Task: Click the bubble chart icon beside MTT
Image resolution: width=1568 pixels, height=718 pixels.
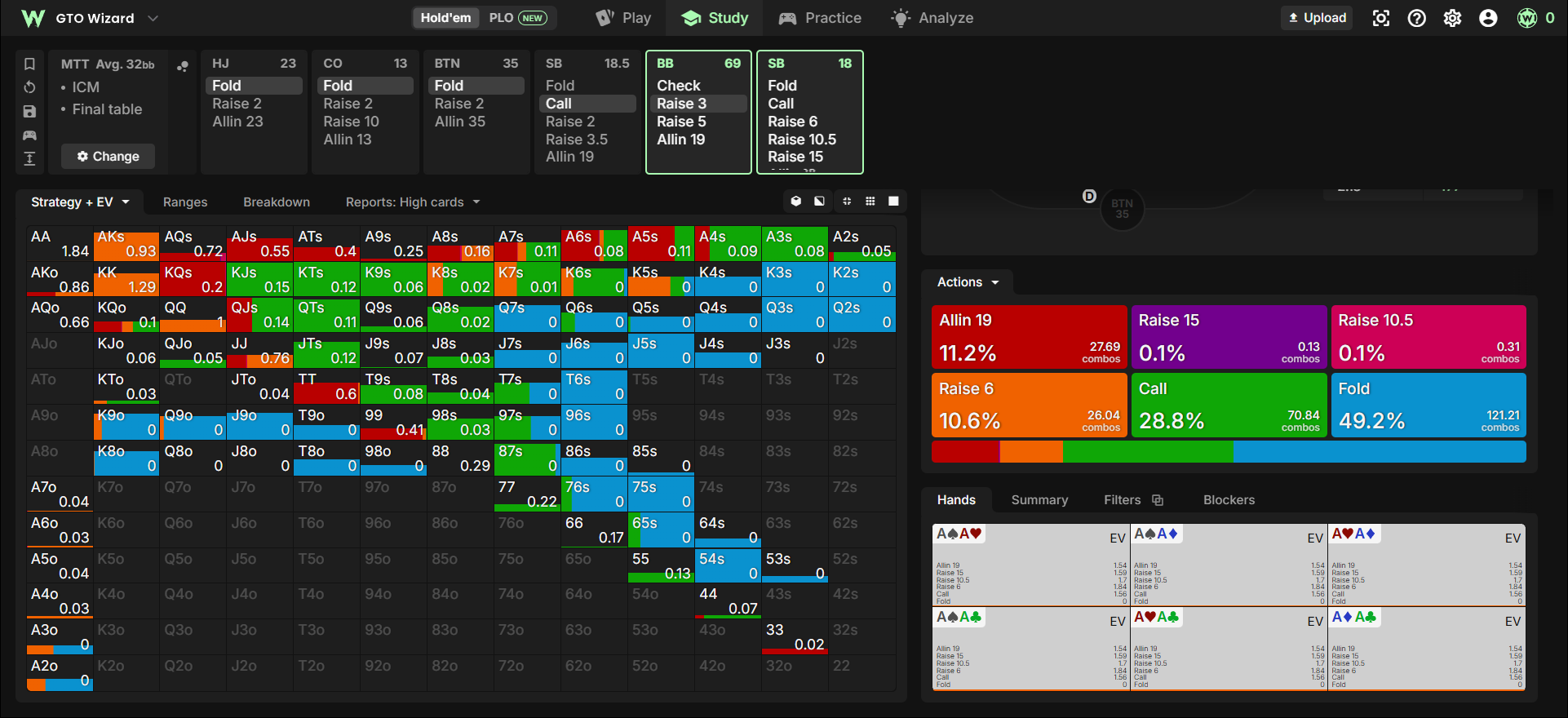Action: coord(183,66)
